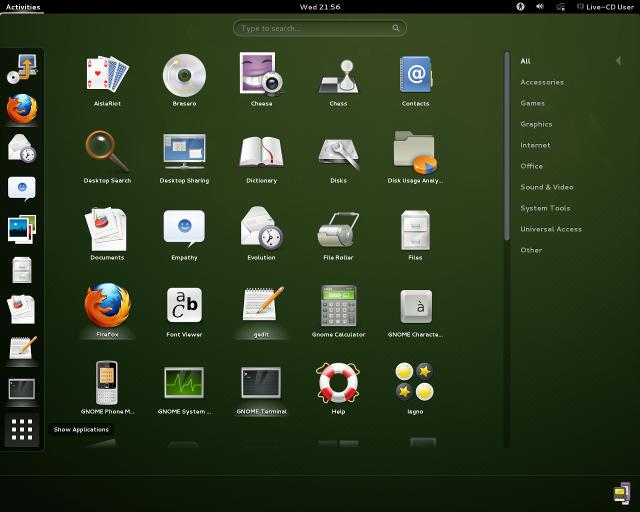Screen dimensions: 640x512
Task: Show Universal Access apps
Action: 551,229
